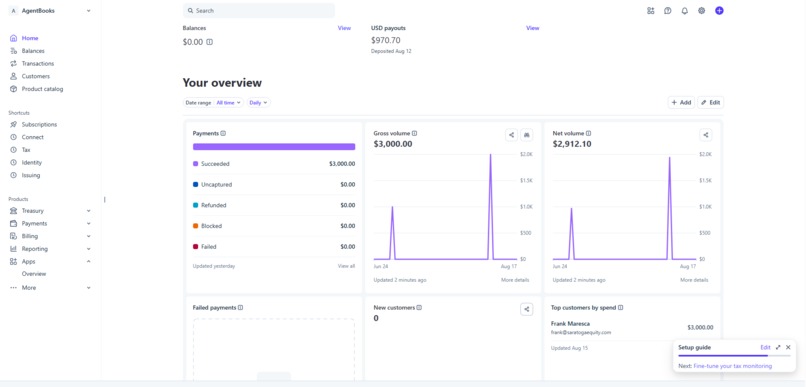Click the Balances info icon next to $0.00

click(210, 42)
